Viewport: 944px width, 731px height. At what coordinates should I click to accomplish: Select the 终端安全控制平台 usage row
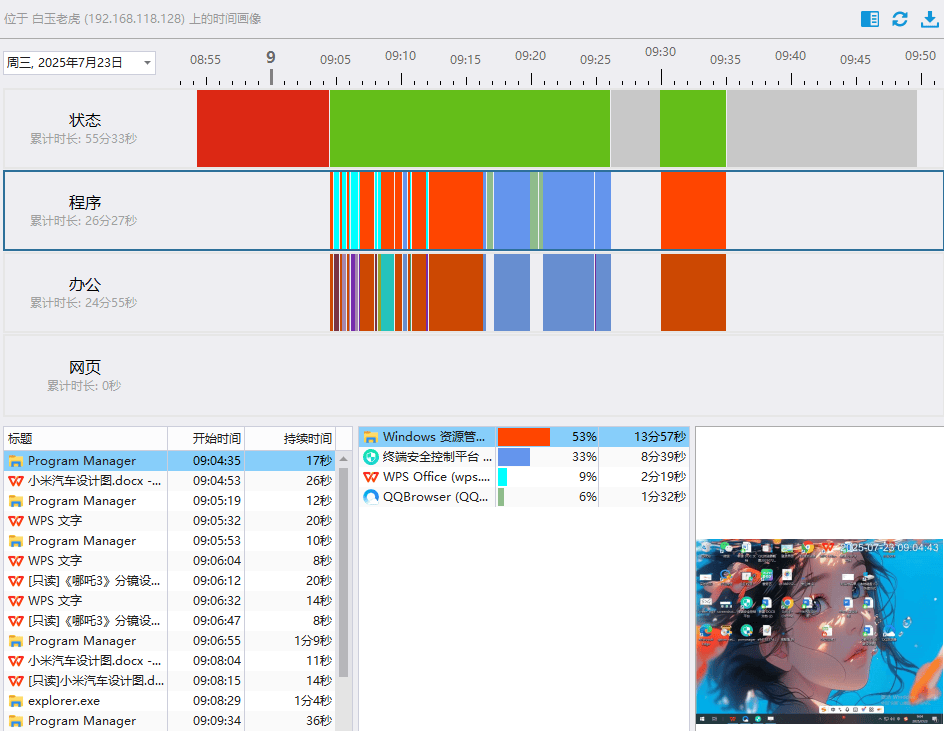[524, 456]
